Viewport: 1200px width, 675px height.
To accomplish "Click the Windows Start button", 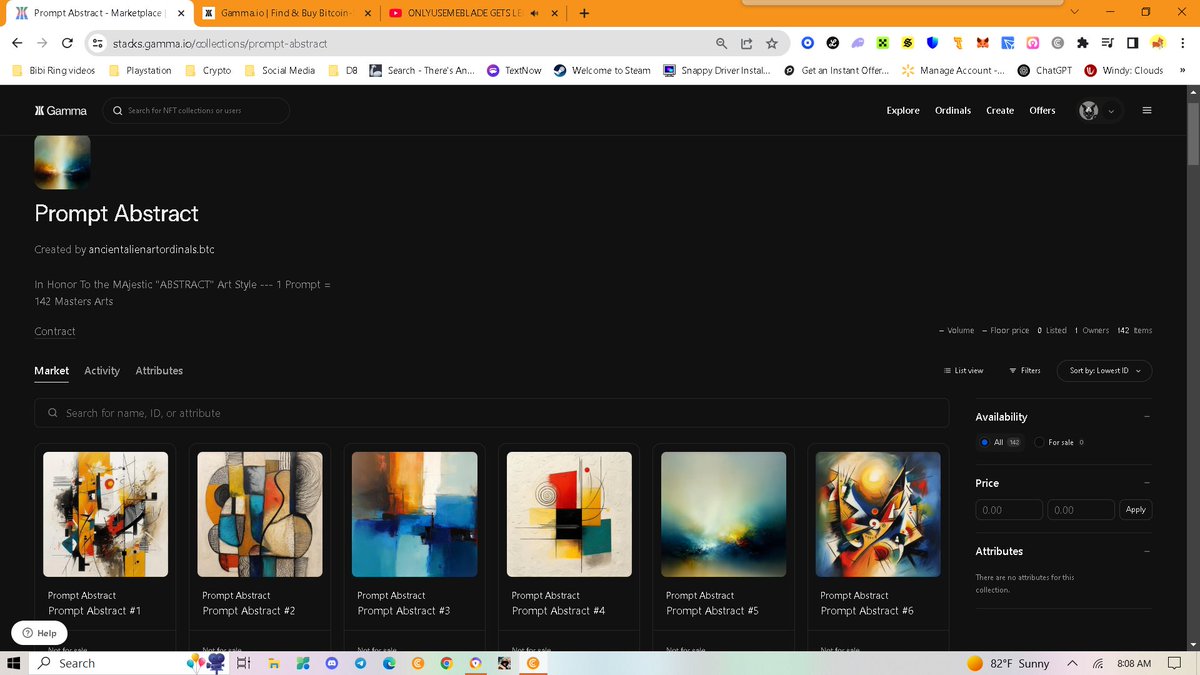I will (14, 663).
